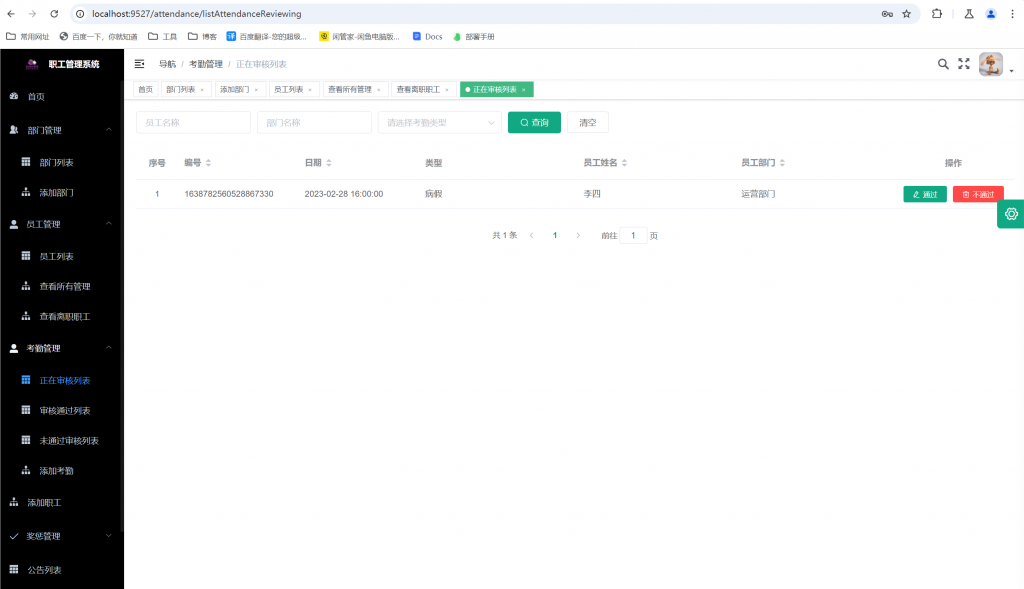
Task: Enter fullscreen with the expand icon
Action: 963,63
